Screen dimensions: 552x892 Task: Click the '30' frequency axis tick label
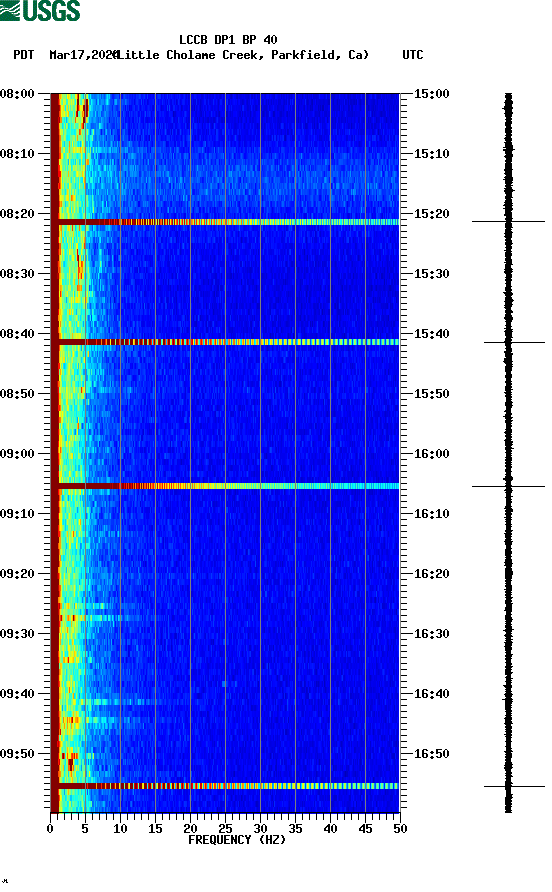[x=260, y=829]
